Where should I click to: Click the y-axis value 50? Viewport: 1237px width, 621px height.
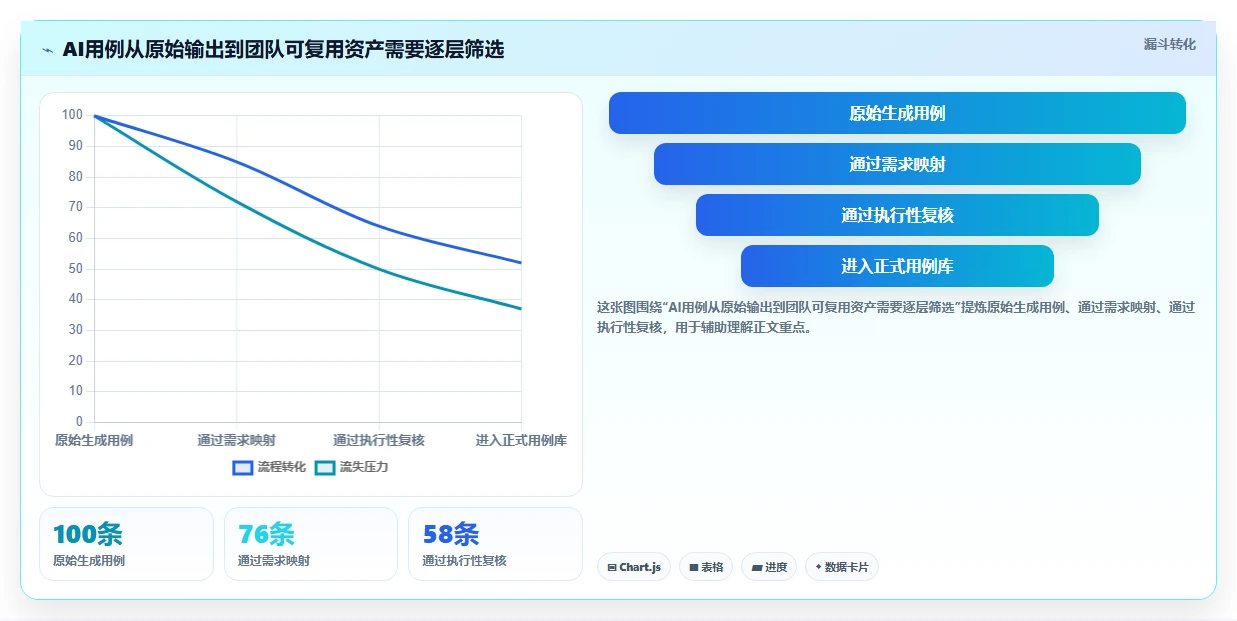coord(75,268)
